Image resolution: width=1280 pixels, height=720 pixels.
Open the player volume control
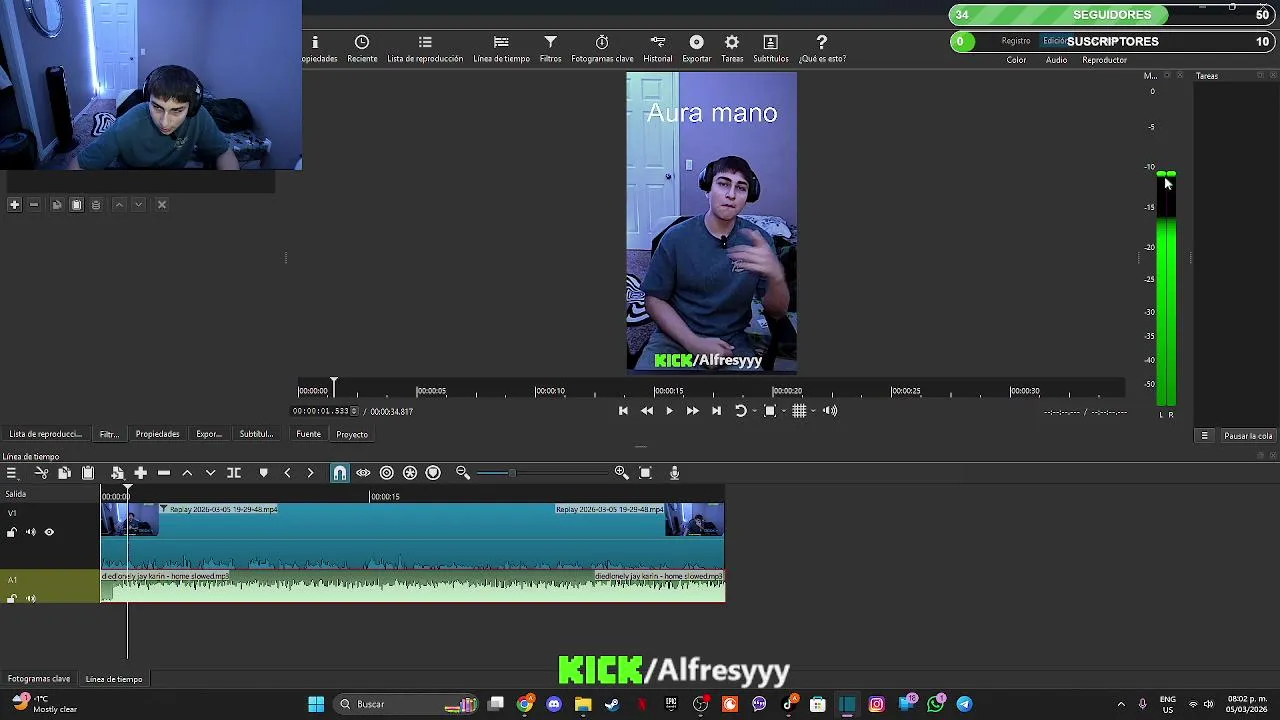coord(830,411)
